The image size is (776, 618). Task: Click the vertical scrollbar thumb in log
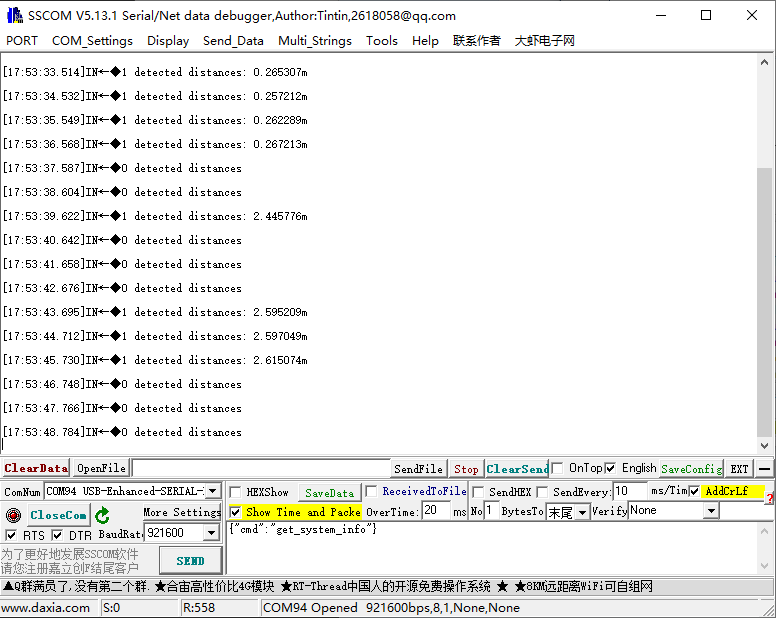coord(765,300)
